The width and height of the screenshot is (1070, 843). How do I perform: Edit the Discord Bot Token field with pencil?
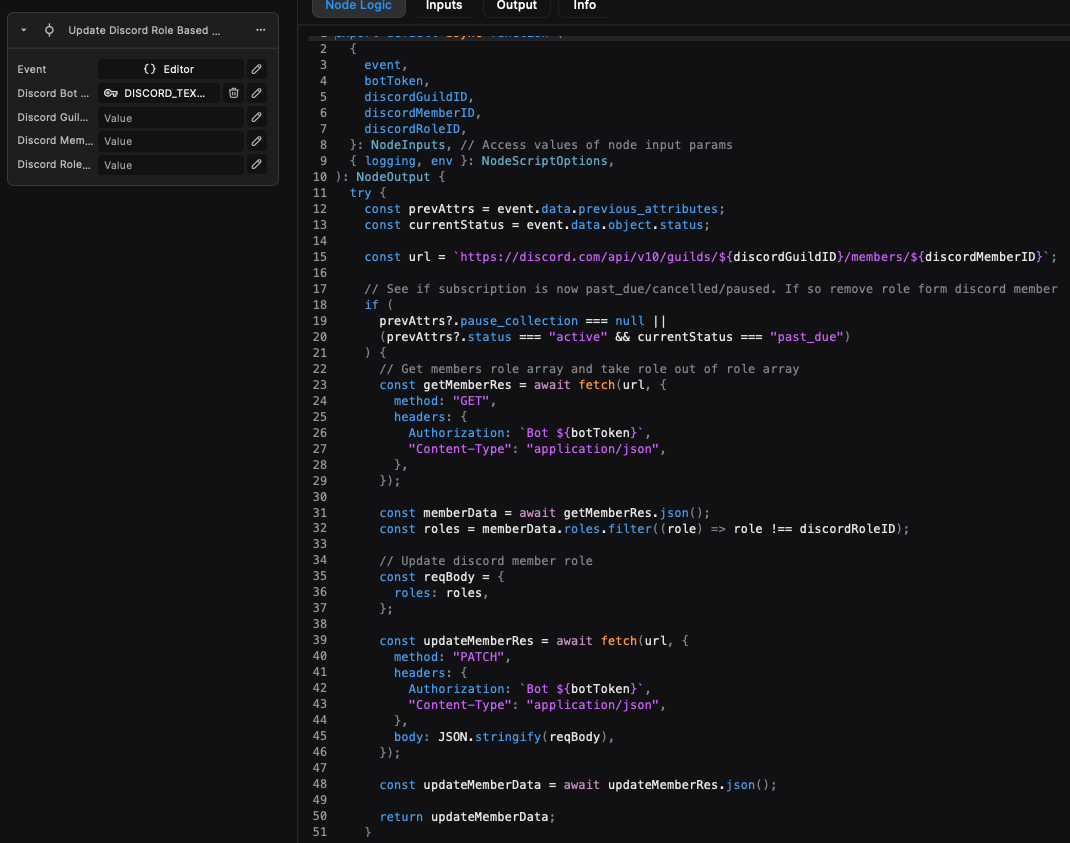pyautogui.click(x=257, y=93)
